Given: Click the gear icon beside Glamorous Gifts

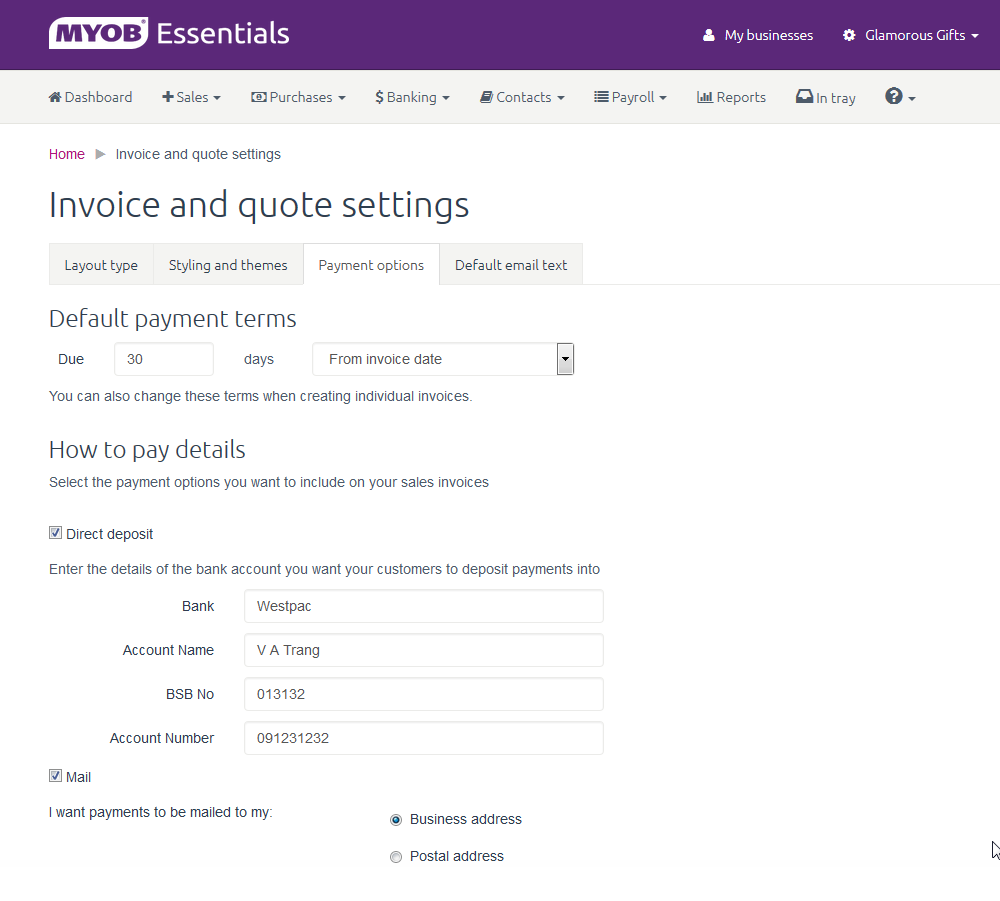Looking at the screenshot, I should [x=849, y=35].
